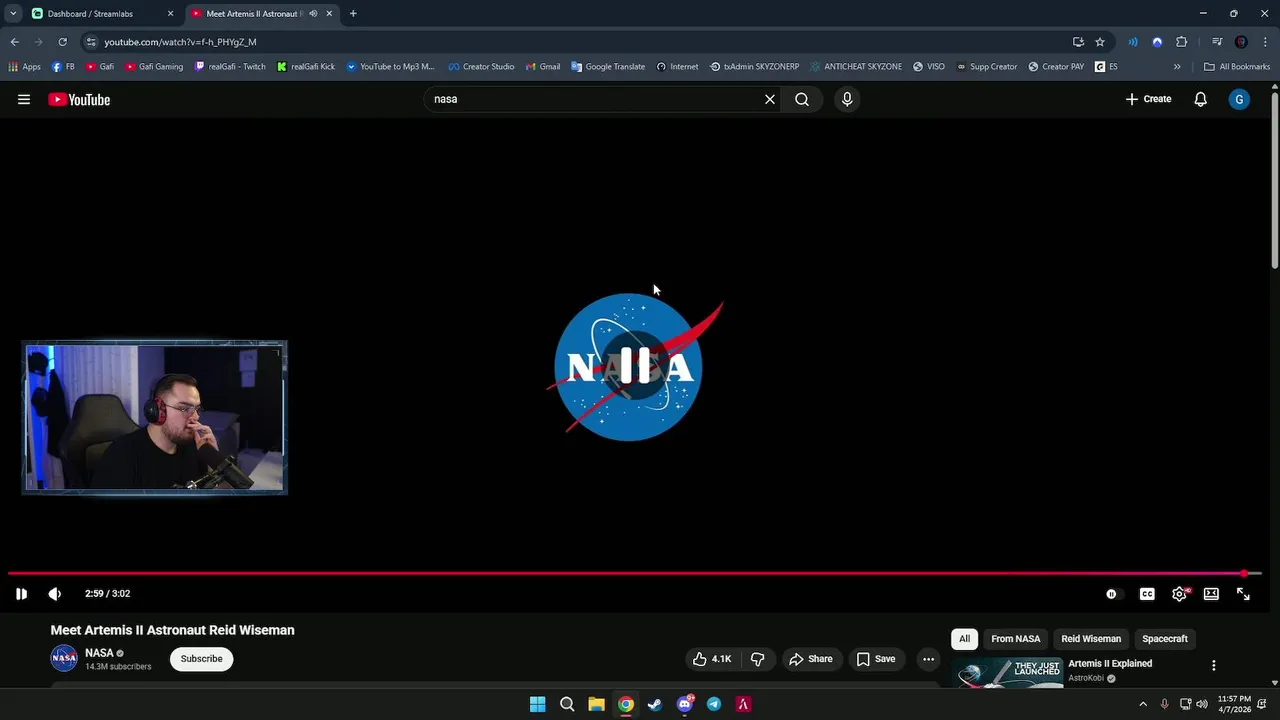Clear the nasa search text

[x=770, y=99]
